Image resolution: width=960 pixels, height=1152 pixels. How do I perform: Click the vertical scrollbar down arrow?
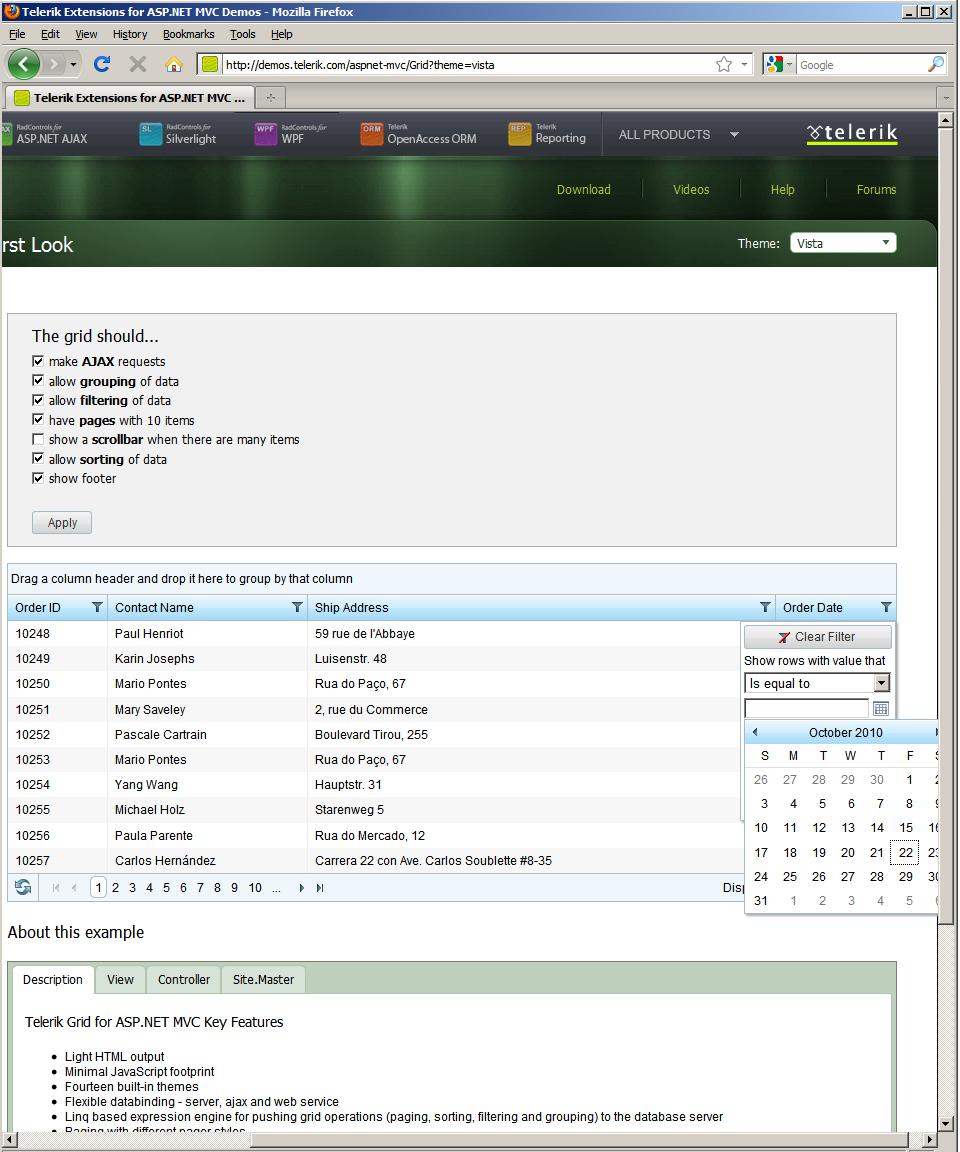tap(946, 1124)
